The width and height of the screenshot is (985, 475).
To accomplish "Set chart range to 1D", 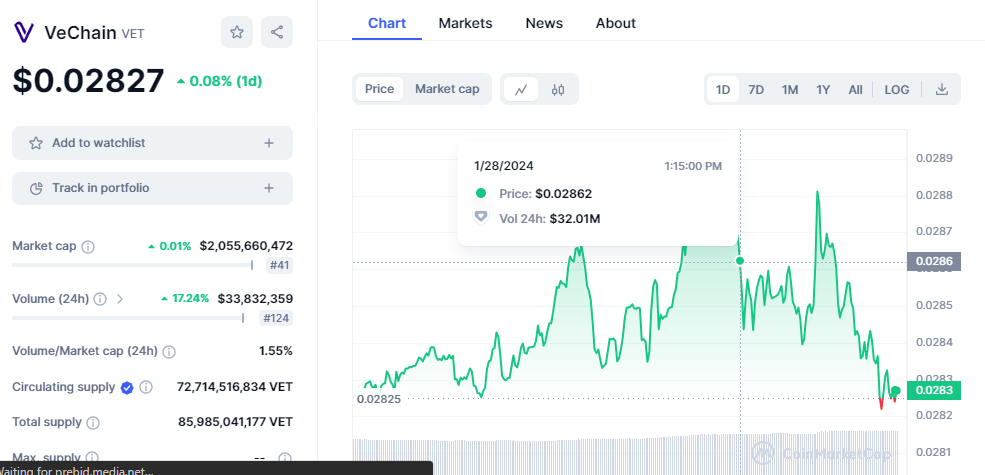I will 723,90.
